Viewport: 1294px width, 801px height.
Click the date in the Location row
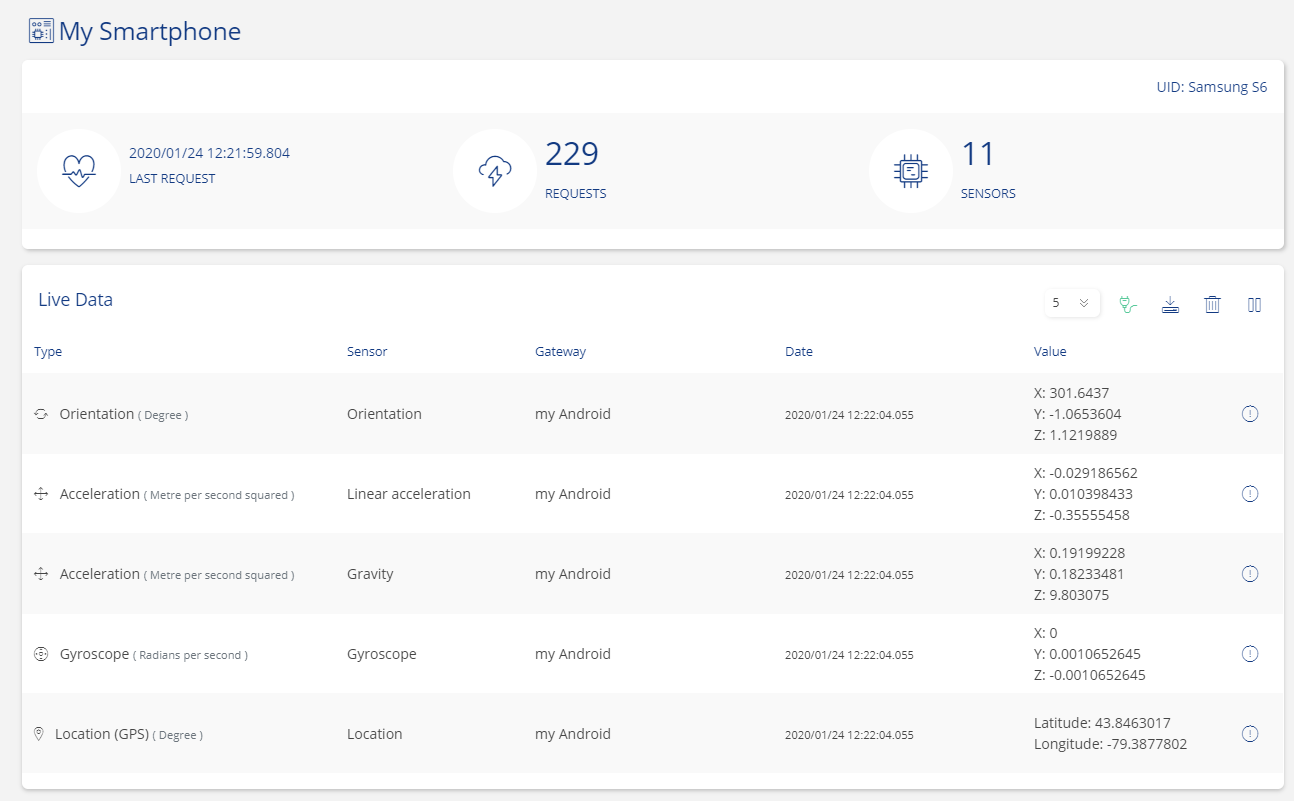tap(849, 735)
